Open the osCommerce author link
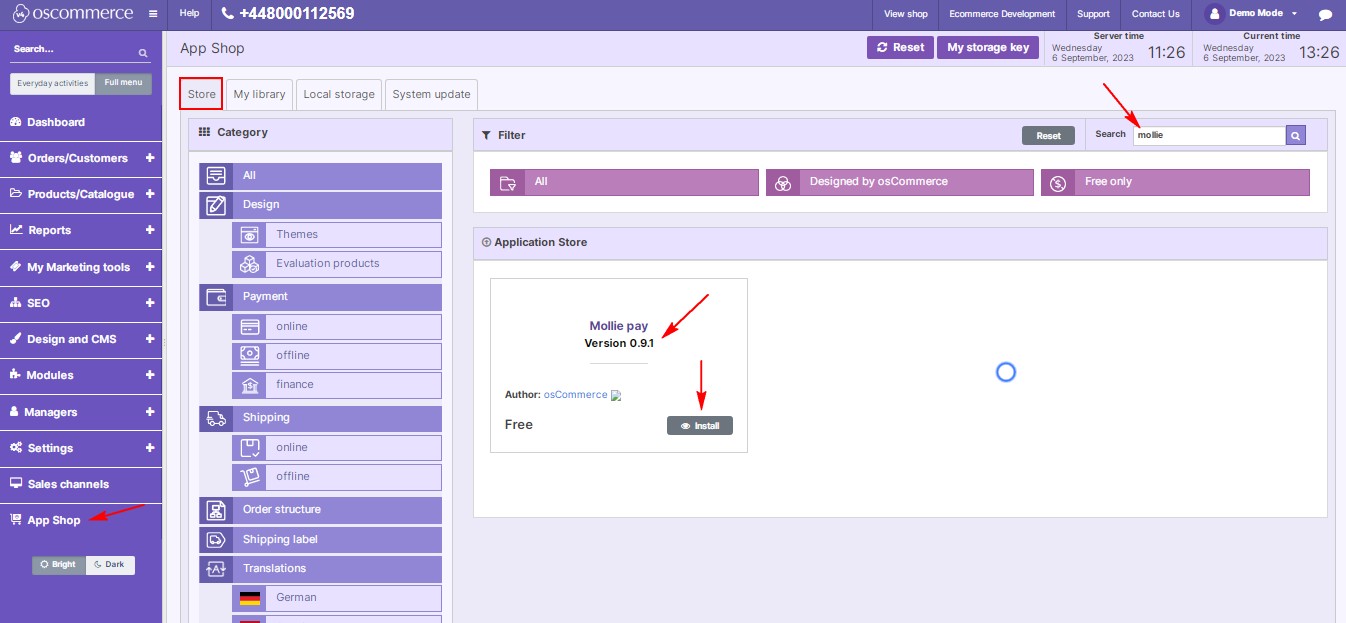This screenshot has height=623, width=1346. [x=575, y=395]
